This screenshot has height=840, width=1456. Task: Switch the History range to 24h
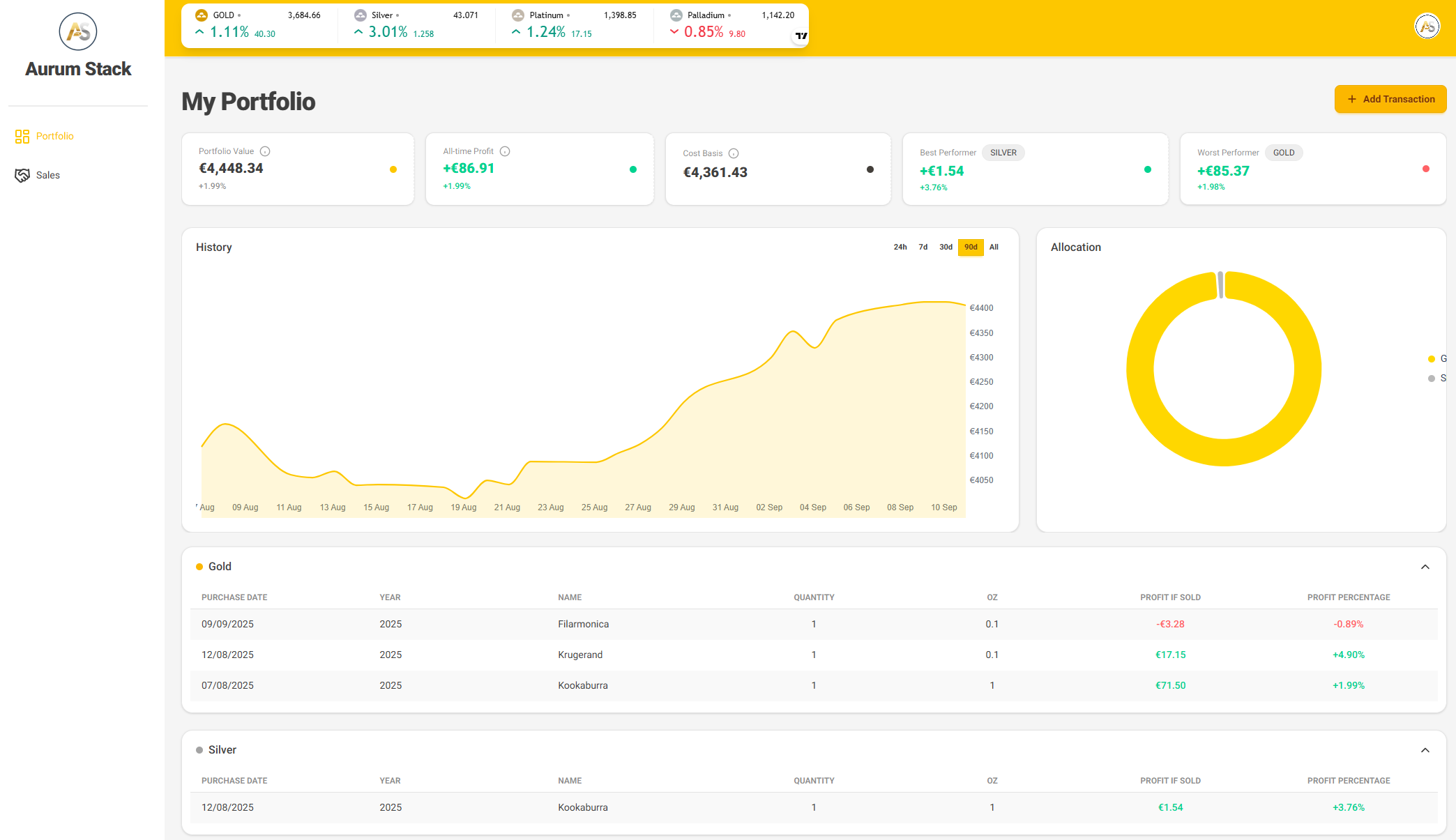[x=900, y=247]
